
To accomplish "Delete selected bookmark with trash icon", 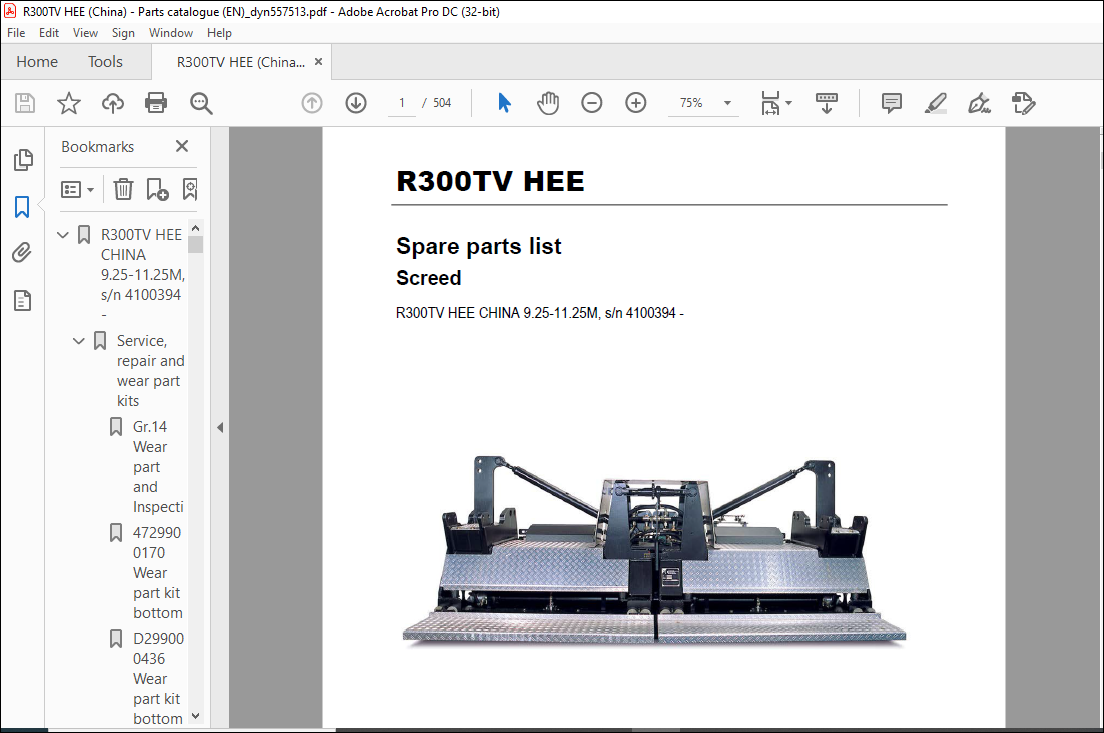I will tap(123, 189).
